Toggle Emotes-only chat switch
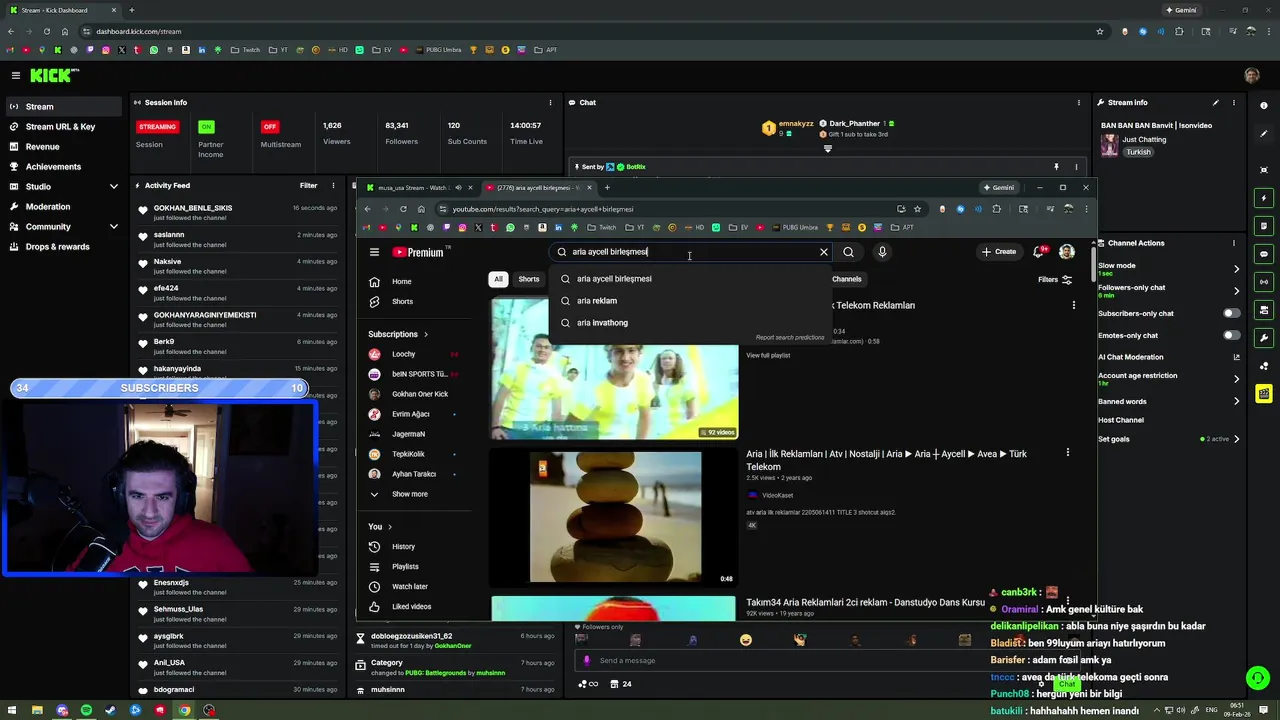This screenshot has height=720, width=1280. pos(1232,335)
